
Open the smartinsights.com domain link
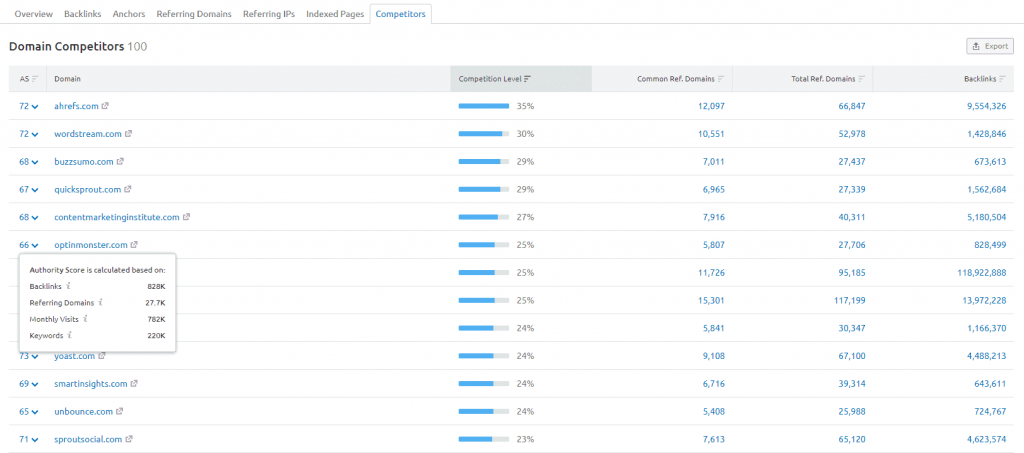[x=91, y=384]
